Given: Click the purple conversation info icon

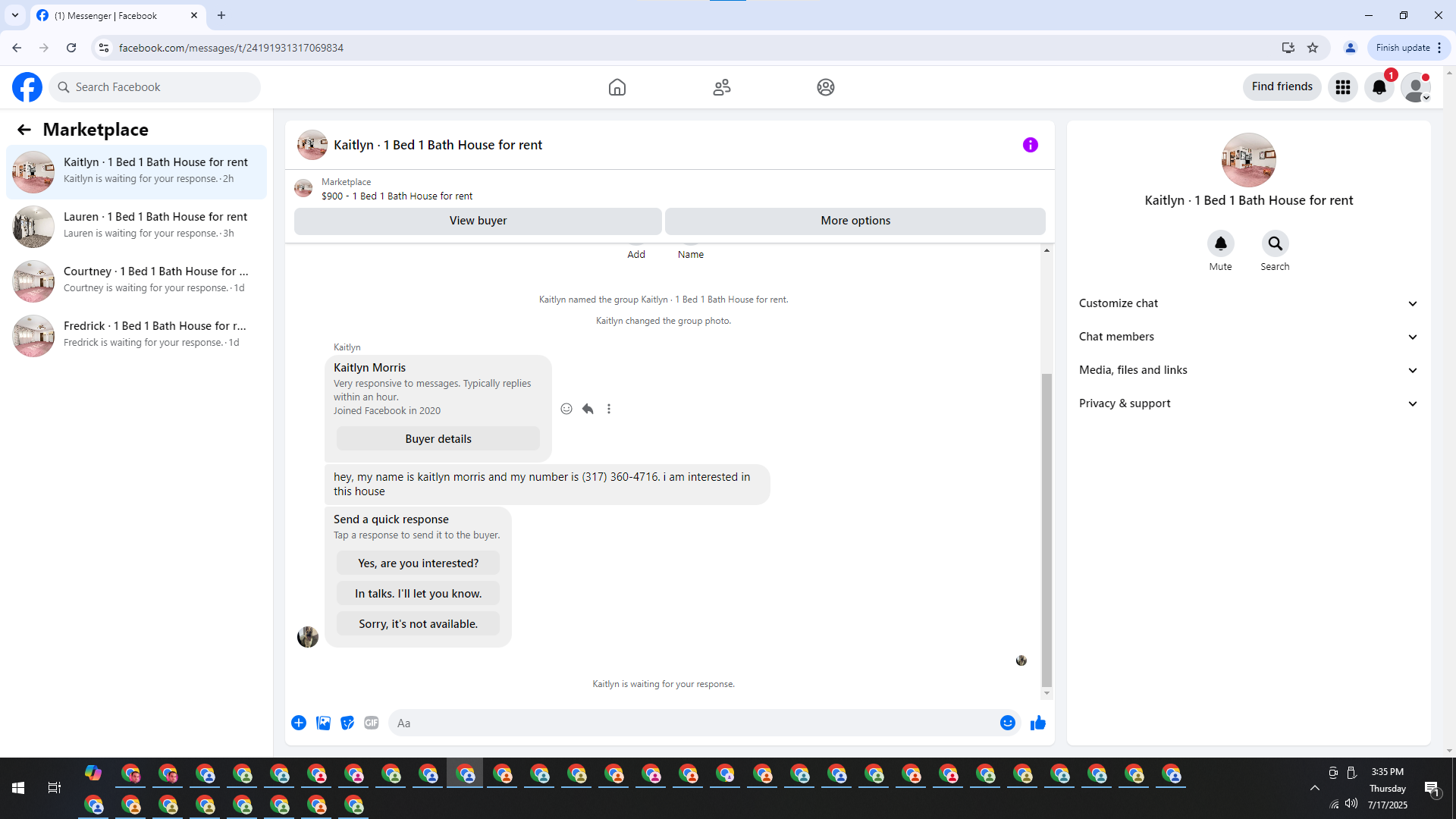Looking at the screenshot, I should [x=1030, y=145].
